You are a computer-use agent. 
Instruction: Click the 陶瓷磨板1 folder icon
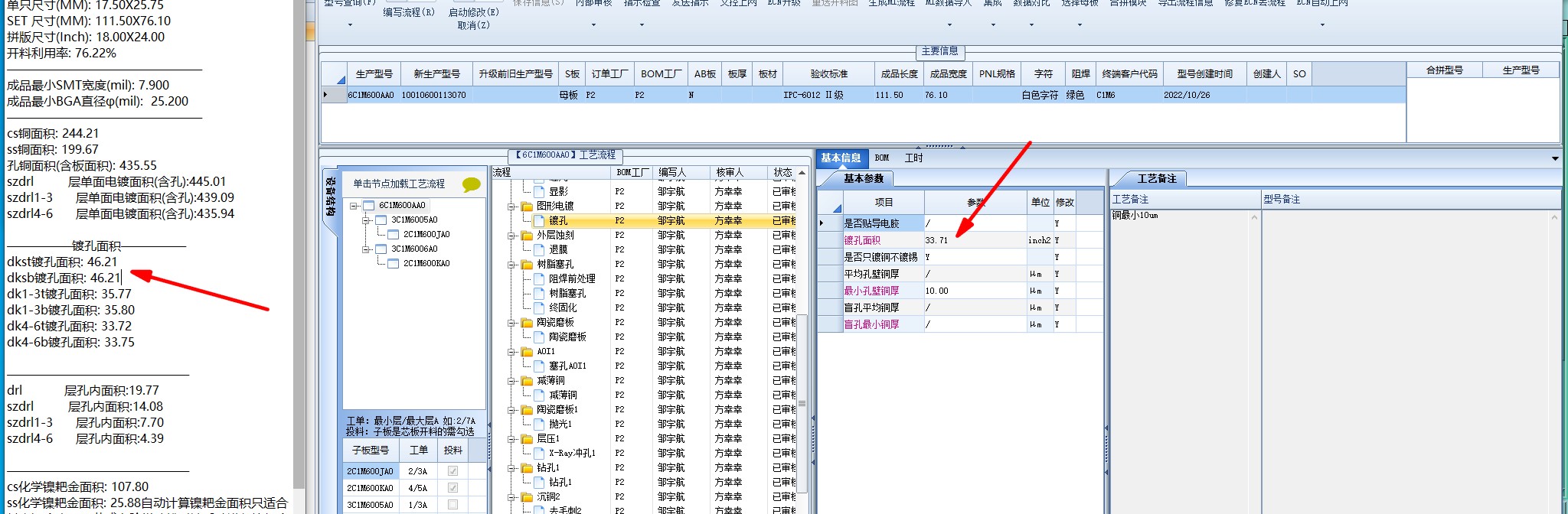527,409
